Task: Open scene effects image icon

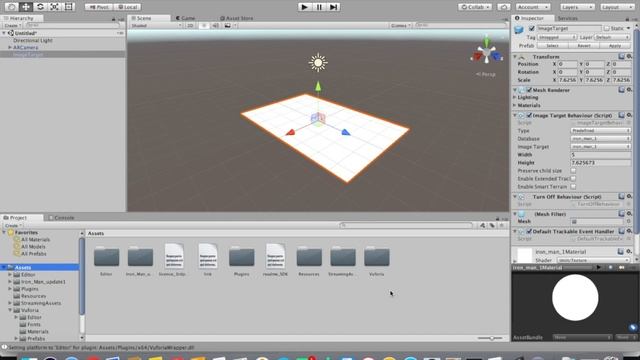Action: (228, 25)
